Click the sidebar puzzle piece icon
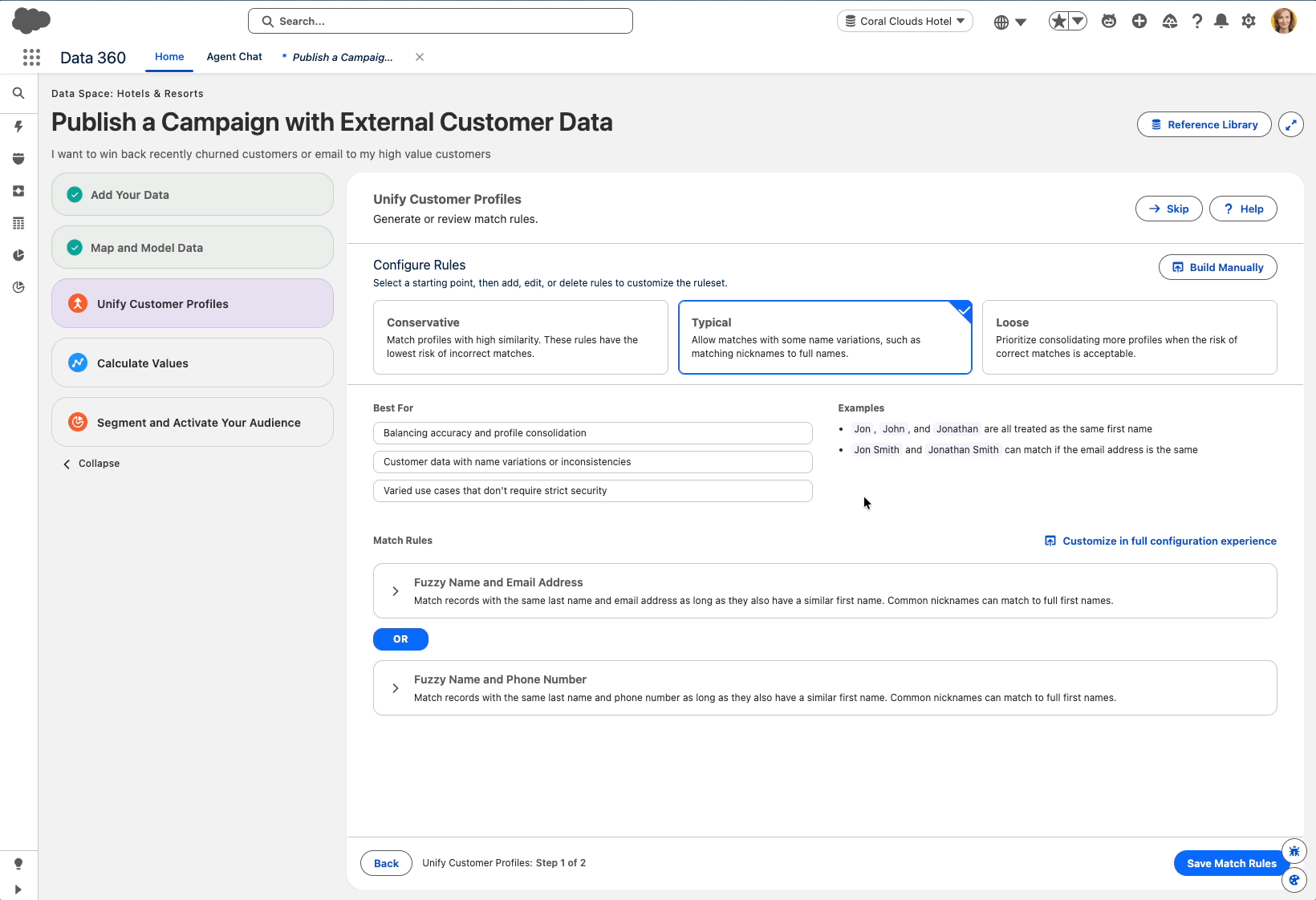The image size is (1316, 900). point(18,191)
